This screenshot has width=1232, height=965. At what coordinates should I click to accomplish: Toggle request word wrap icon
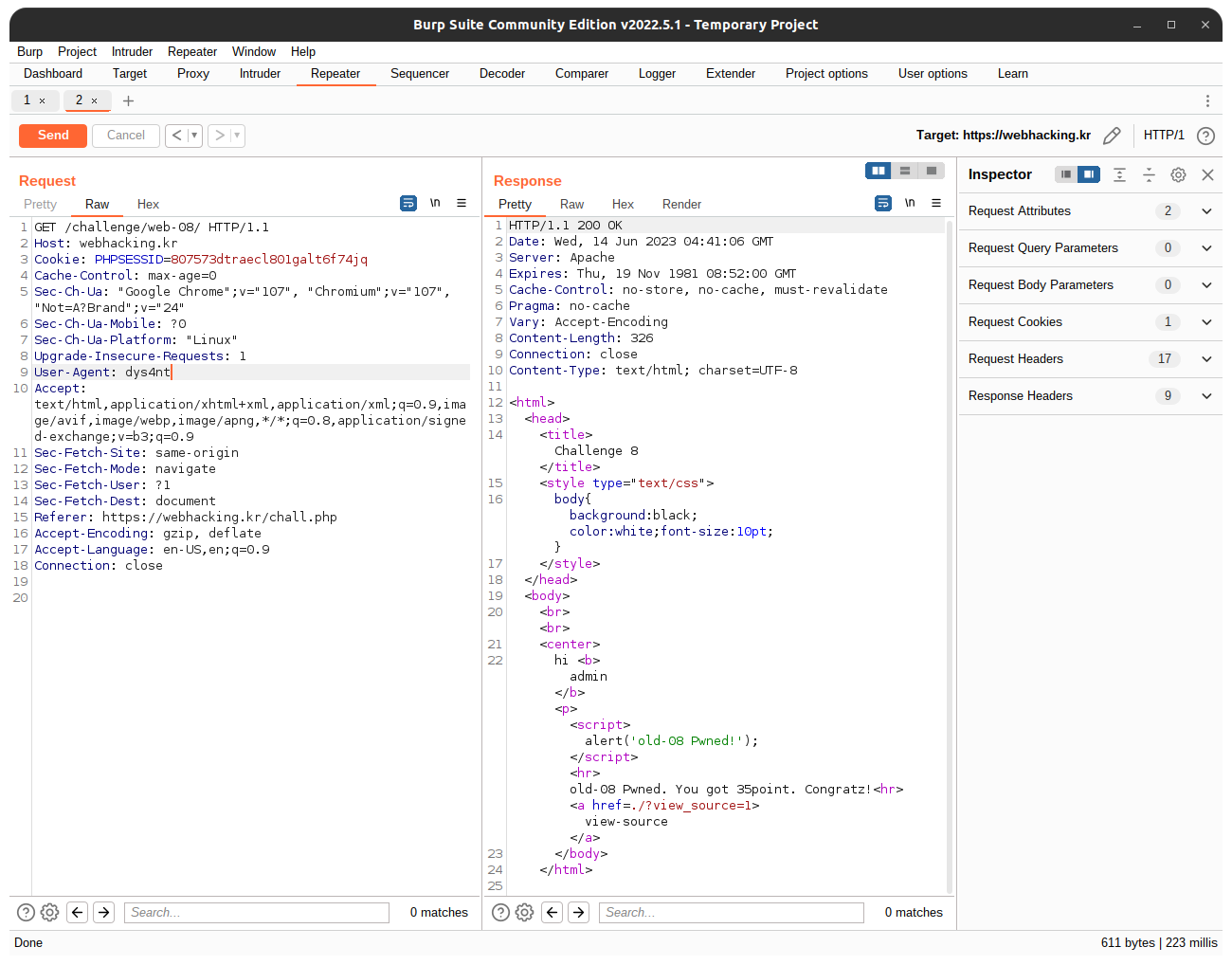(x=408, y=203)
